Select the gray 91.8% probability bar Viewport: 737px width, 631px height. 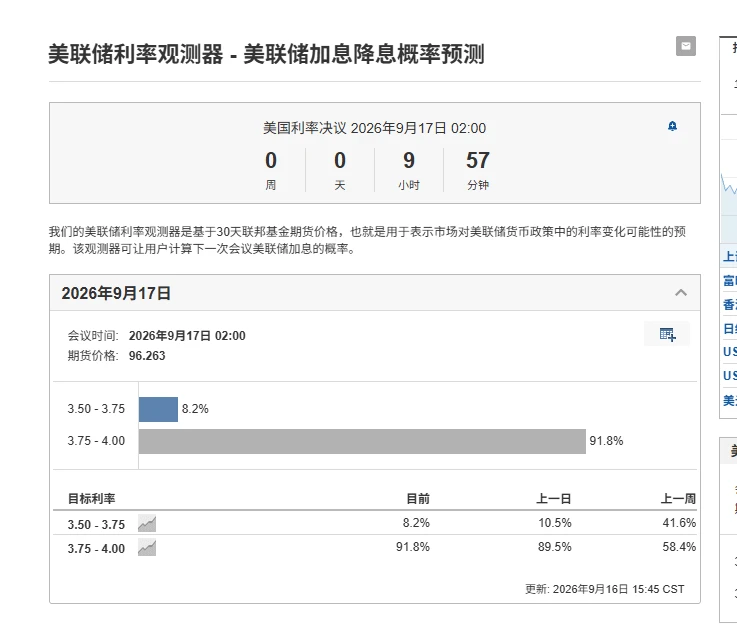pyautogui.click(x=362, y=441)
